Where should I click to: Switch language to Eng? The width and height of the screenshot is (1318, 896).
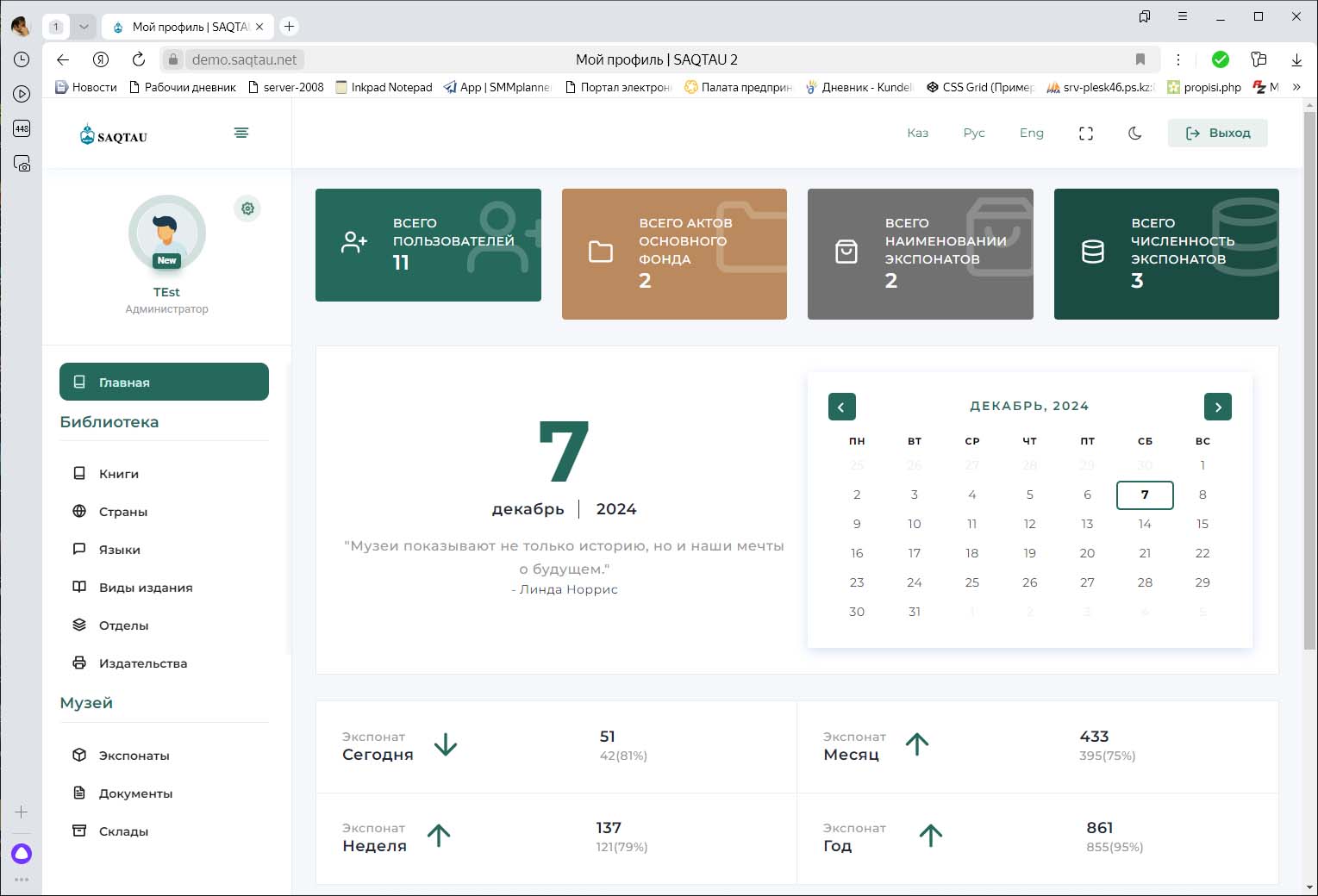[1031, 134]
